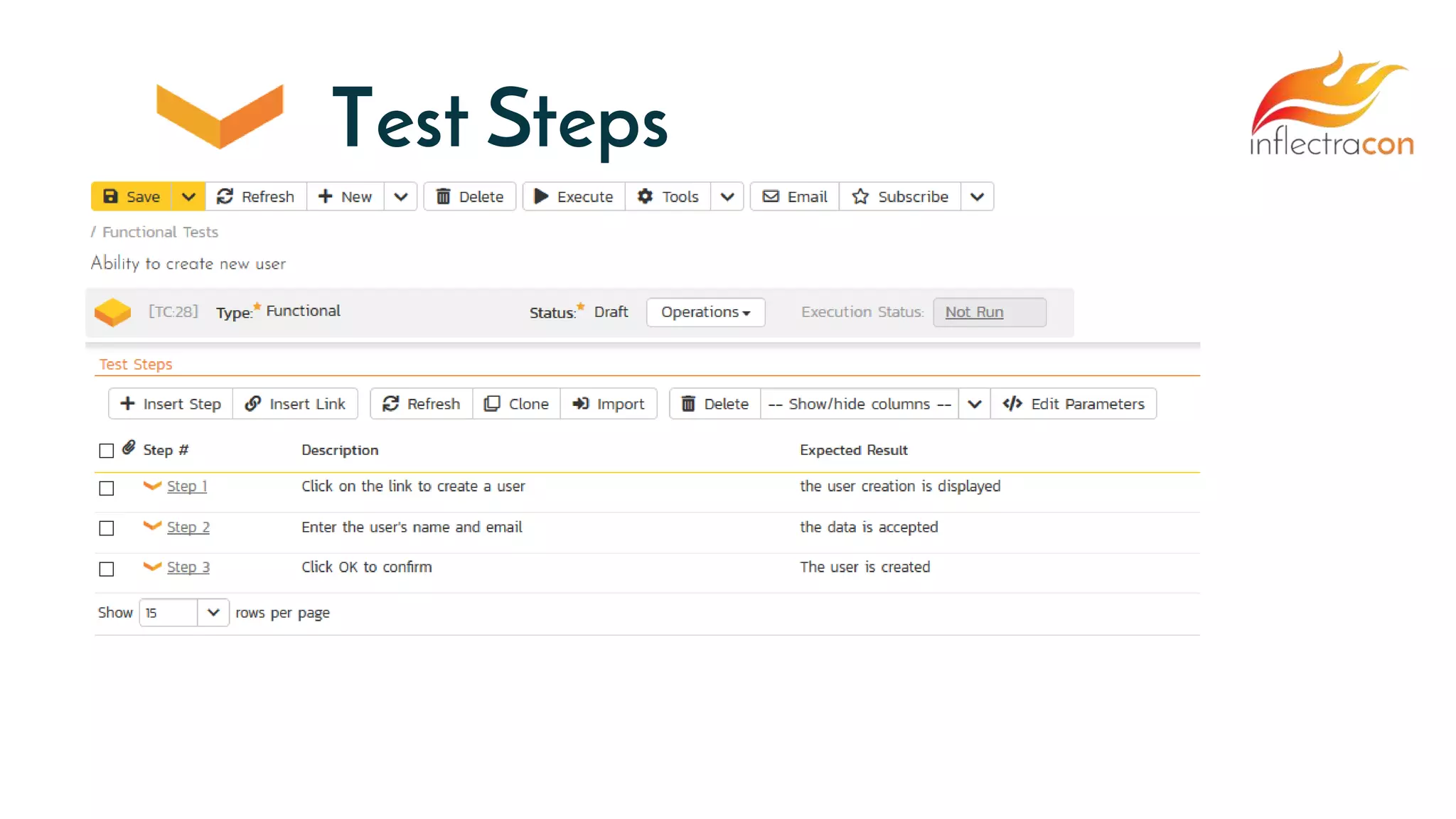This screenshot has width=1456, height=819.
Task: Refresh the test steps grid
Action: pos(422,404)
